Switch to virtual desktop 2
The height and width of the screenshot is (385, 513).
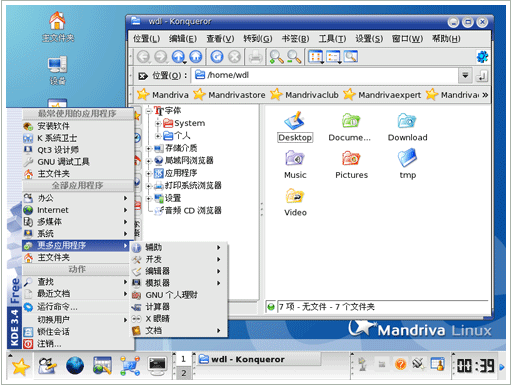tap(183, 373)
